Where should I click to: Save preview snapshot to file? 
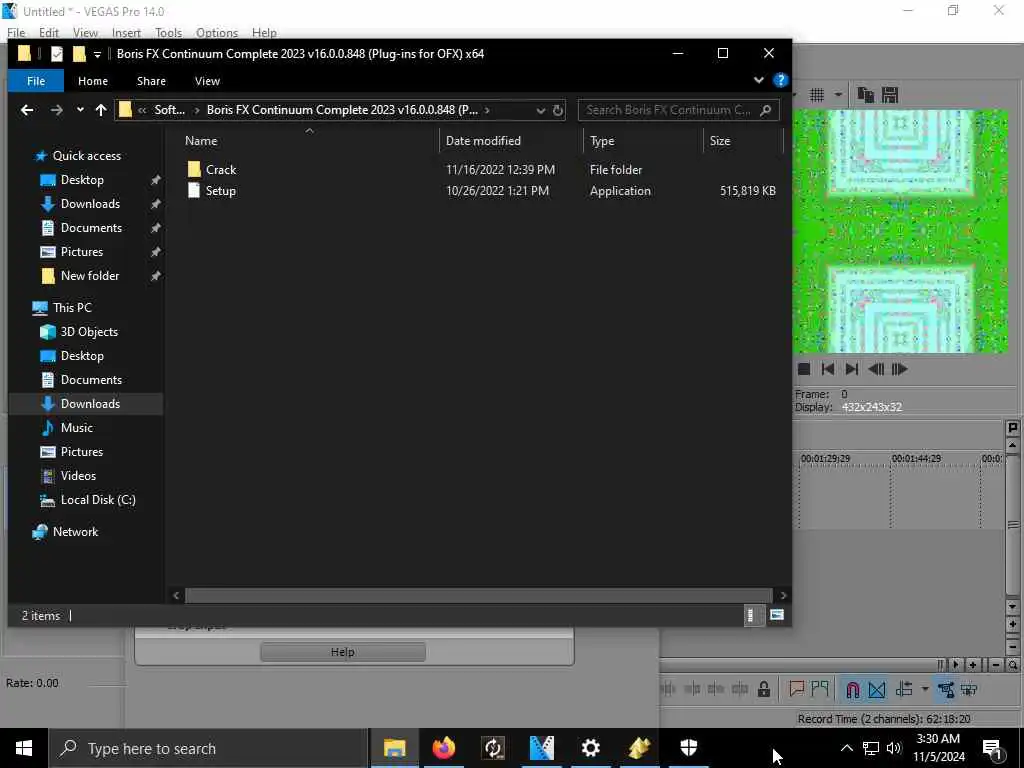click(x=889, y=95)
